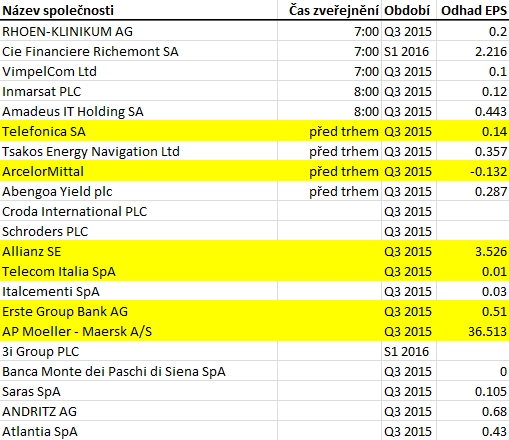This screenshot has width=509, height=440.
Task: Select the Název společnosti header cell
Action: click(139, 10)
